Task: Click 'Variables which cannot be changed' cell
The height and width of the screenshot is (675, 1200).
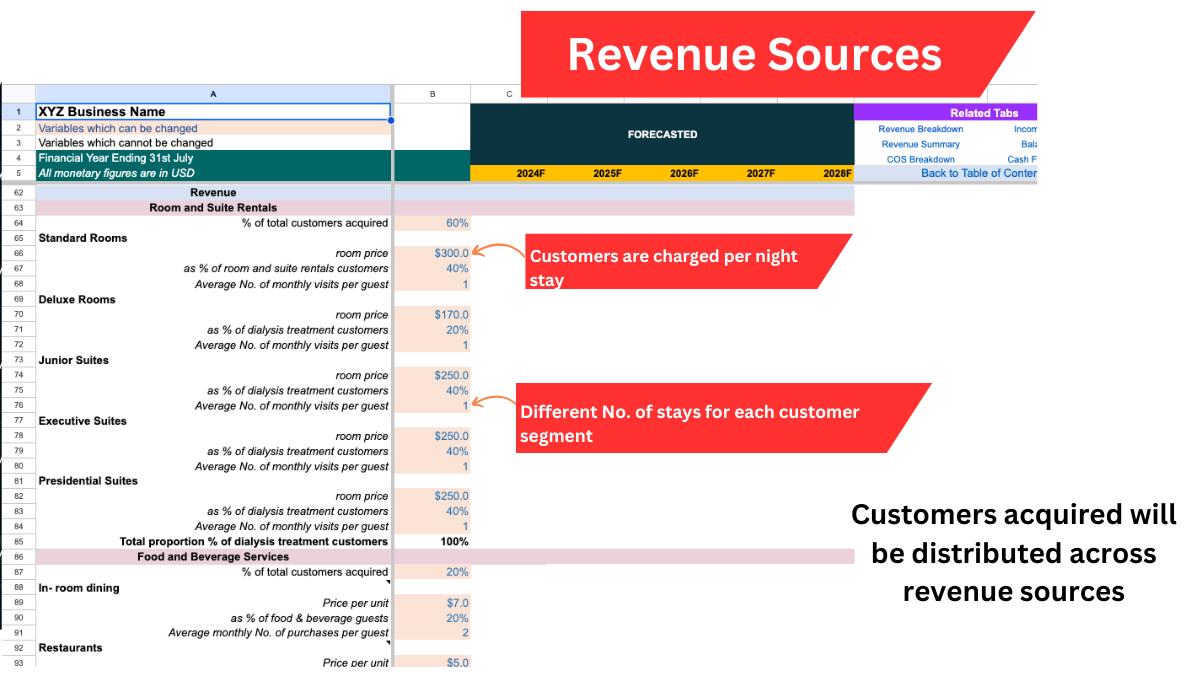Action: pyautogui.click(x=213, y=143)
